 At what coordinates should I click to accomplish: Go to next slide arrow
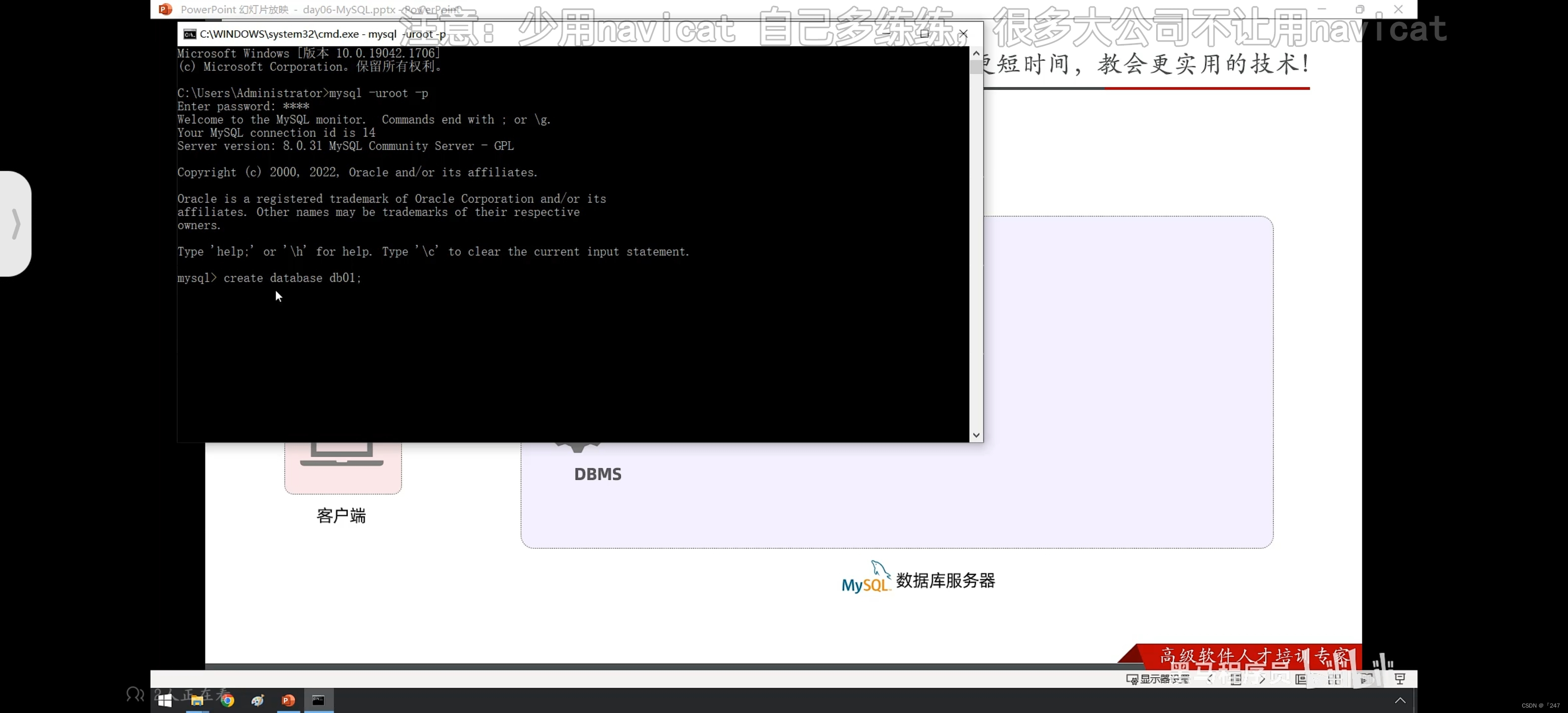pyautogui.click(x=1262, y=679)
